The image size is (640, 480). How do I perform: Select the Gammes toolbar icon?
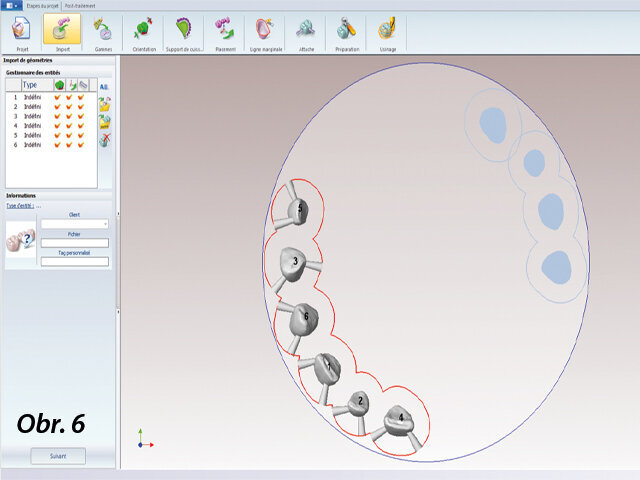click(x=103, y=32)
